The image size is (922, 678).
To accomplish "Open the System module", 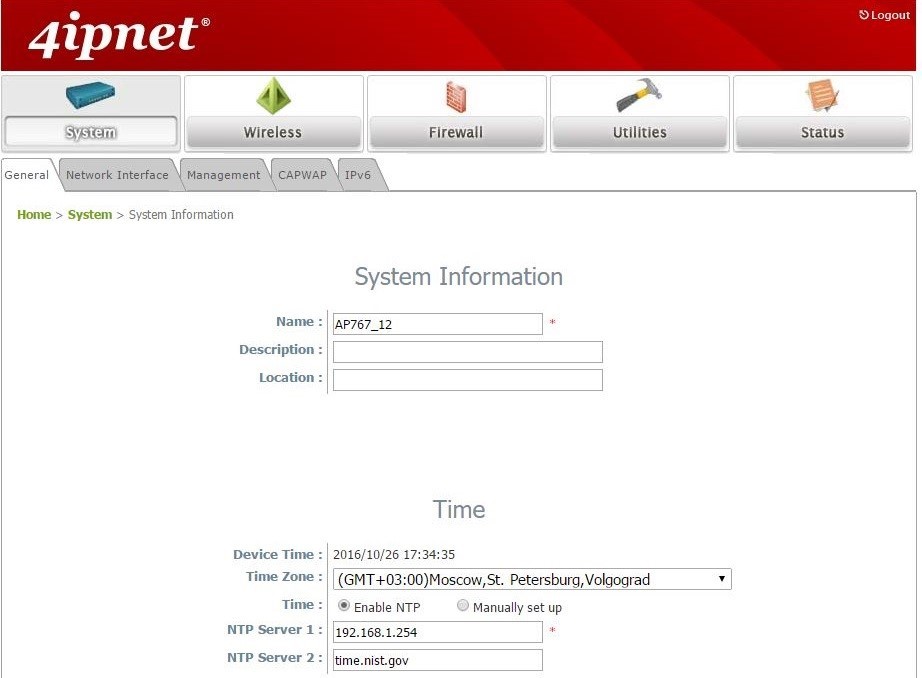I will [90, 110].
